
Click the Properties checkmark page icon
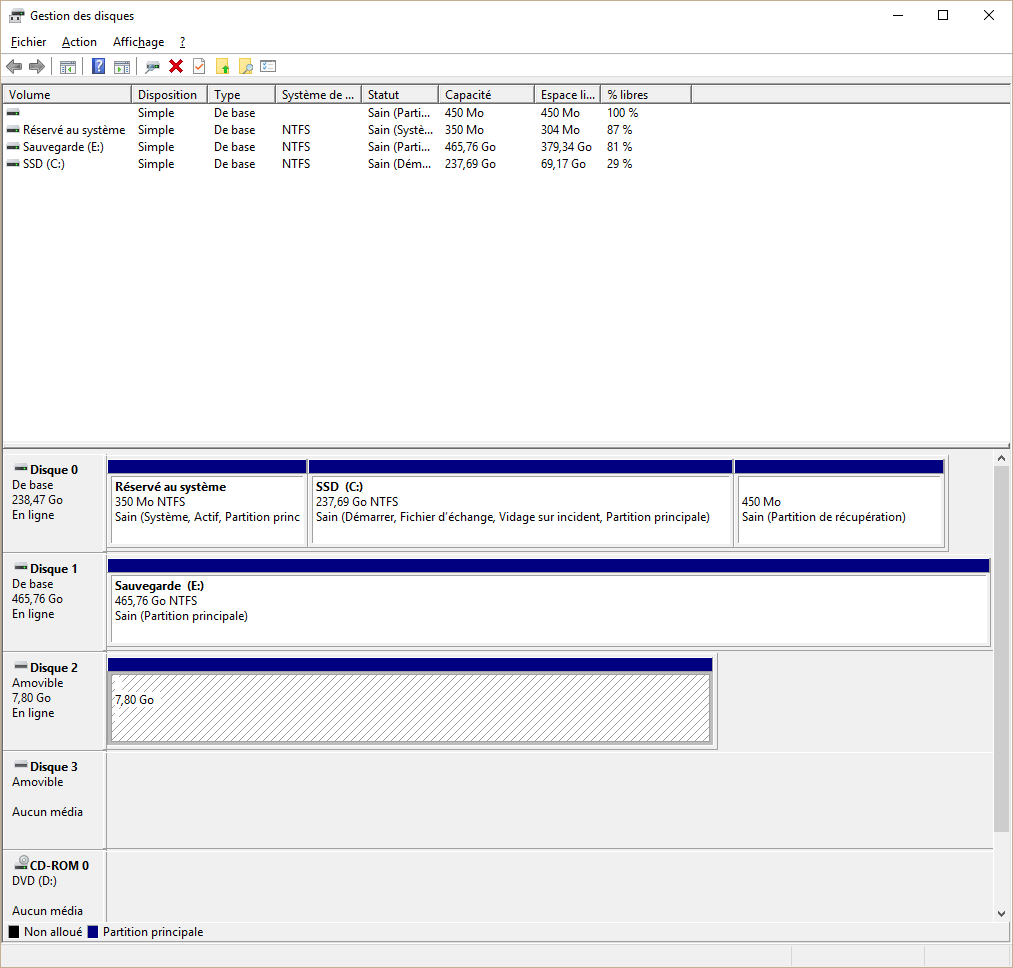[x=199, y=67]
